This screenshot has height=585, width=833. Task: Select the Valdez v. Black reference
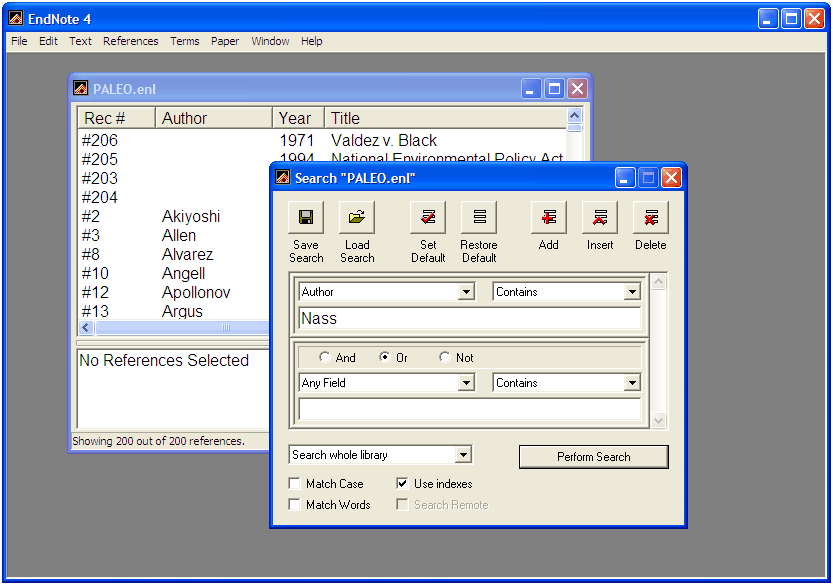(x=322, y=140)
